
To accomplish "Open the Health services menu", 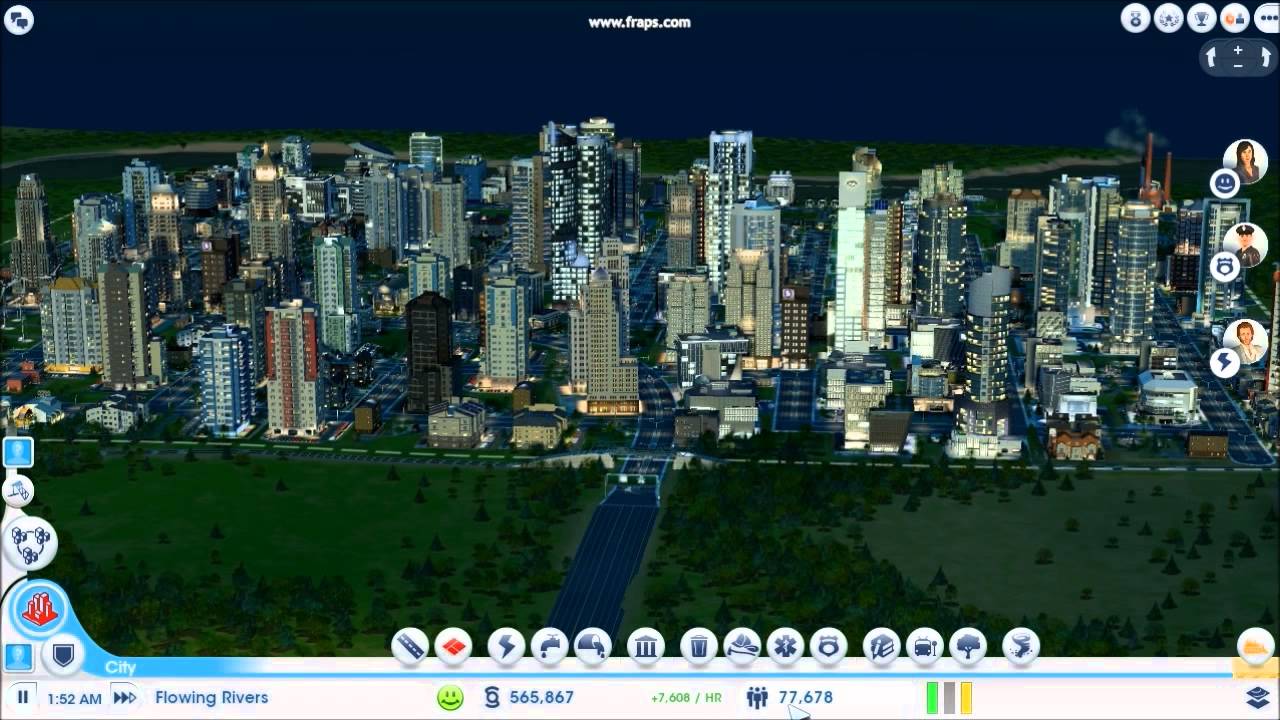I will pos(785,647).
